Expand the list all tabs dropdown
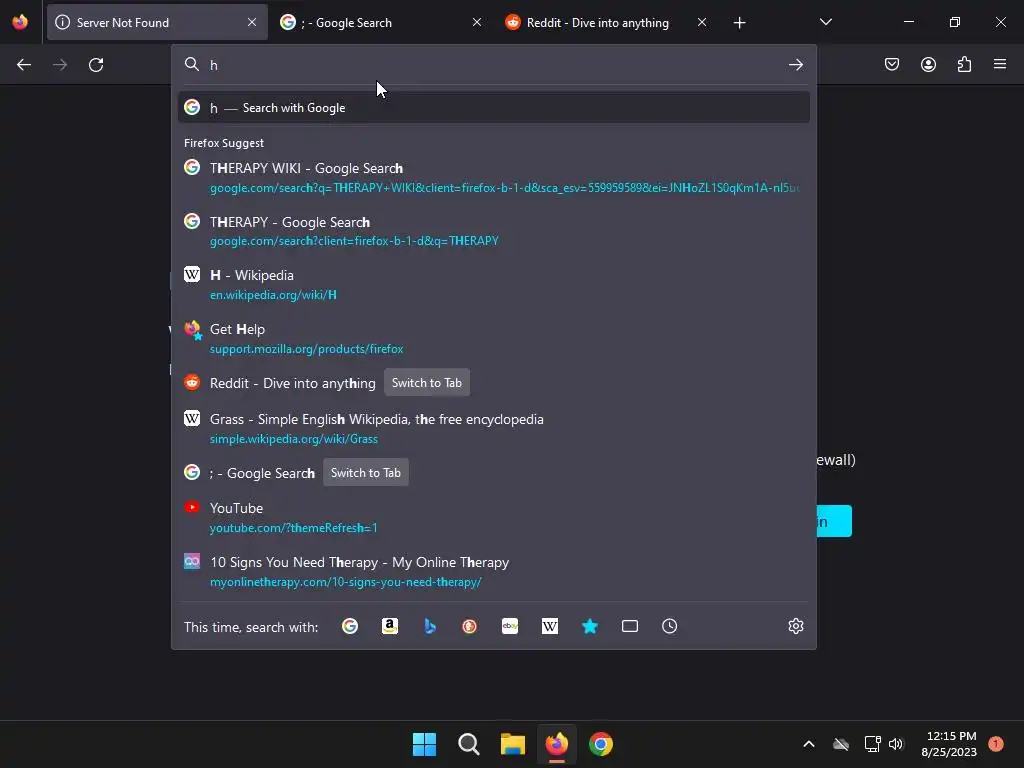1024x768 pixels. click(825, 22)
